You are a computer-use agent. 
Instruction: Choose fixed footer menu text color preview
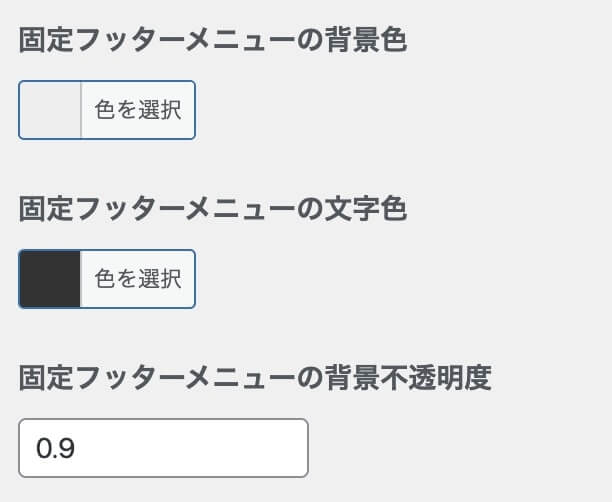pos(50,279)
